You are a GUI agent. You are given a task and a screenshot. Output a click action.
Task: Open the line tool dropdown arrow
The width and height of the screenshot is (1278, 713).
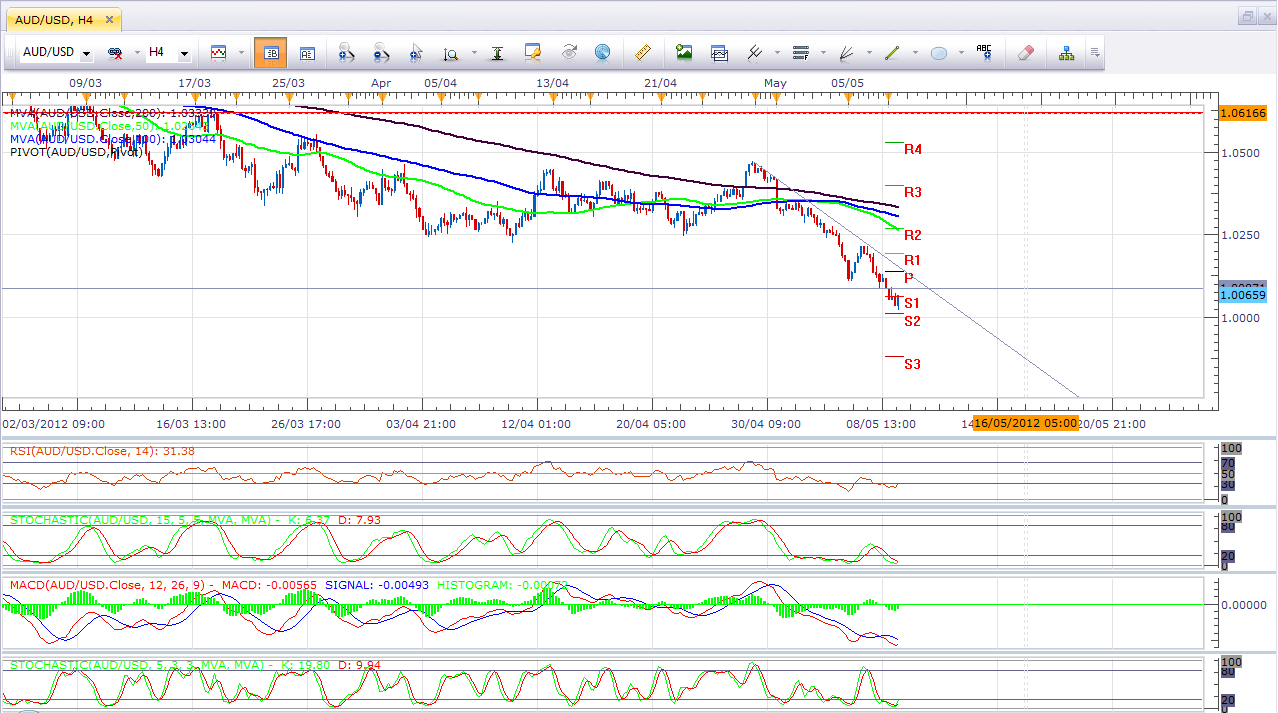(x=915, y=53)
